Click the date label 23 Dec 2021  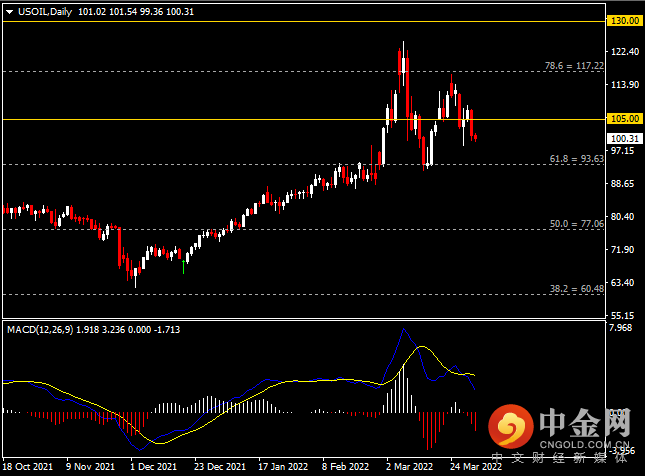(x=220, y=467)
